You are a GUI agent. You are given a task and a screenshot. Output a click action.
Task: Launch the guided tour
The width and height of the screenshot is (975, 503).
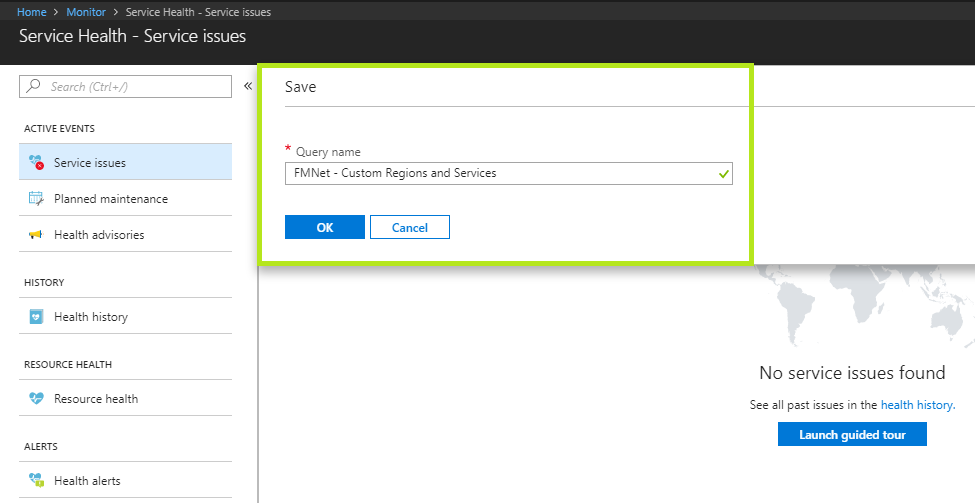pyautogui.click(x=852, y=434)
